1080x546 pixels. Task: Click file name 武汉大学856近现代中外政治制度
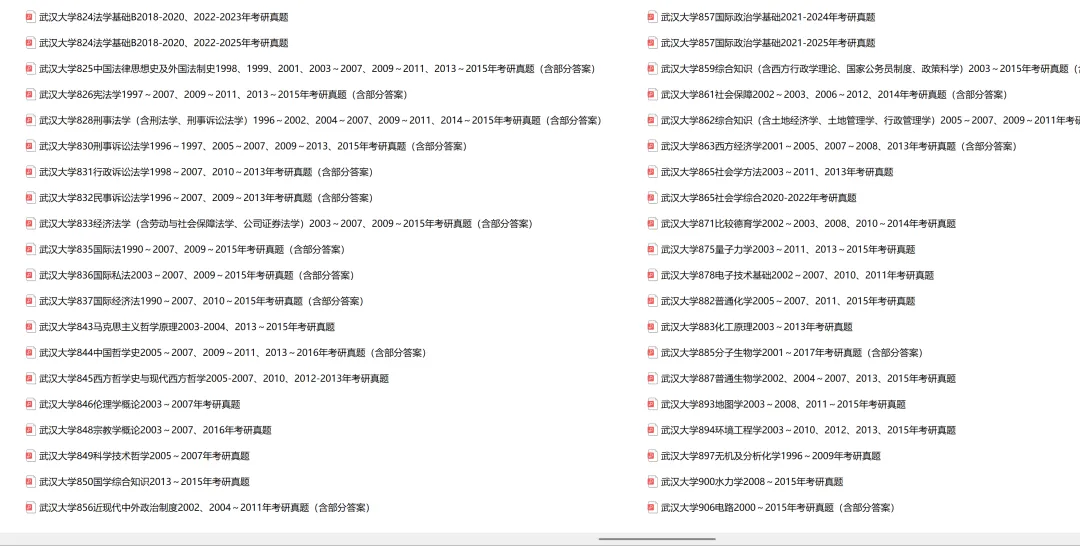click(x=205, y=507)
